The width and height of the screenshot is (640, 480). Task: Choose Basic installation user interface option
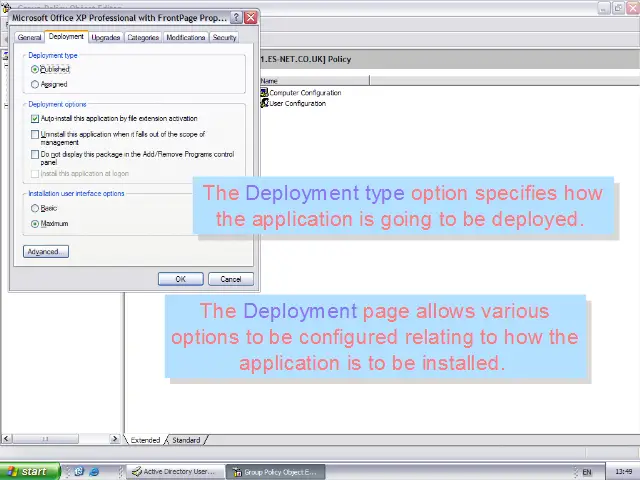pyautogui.click(x=35, y=209)
